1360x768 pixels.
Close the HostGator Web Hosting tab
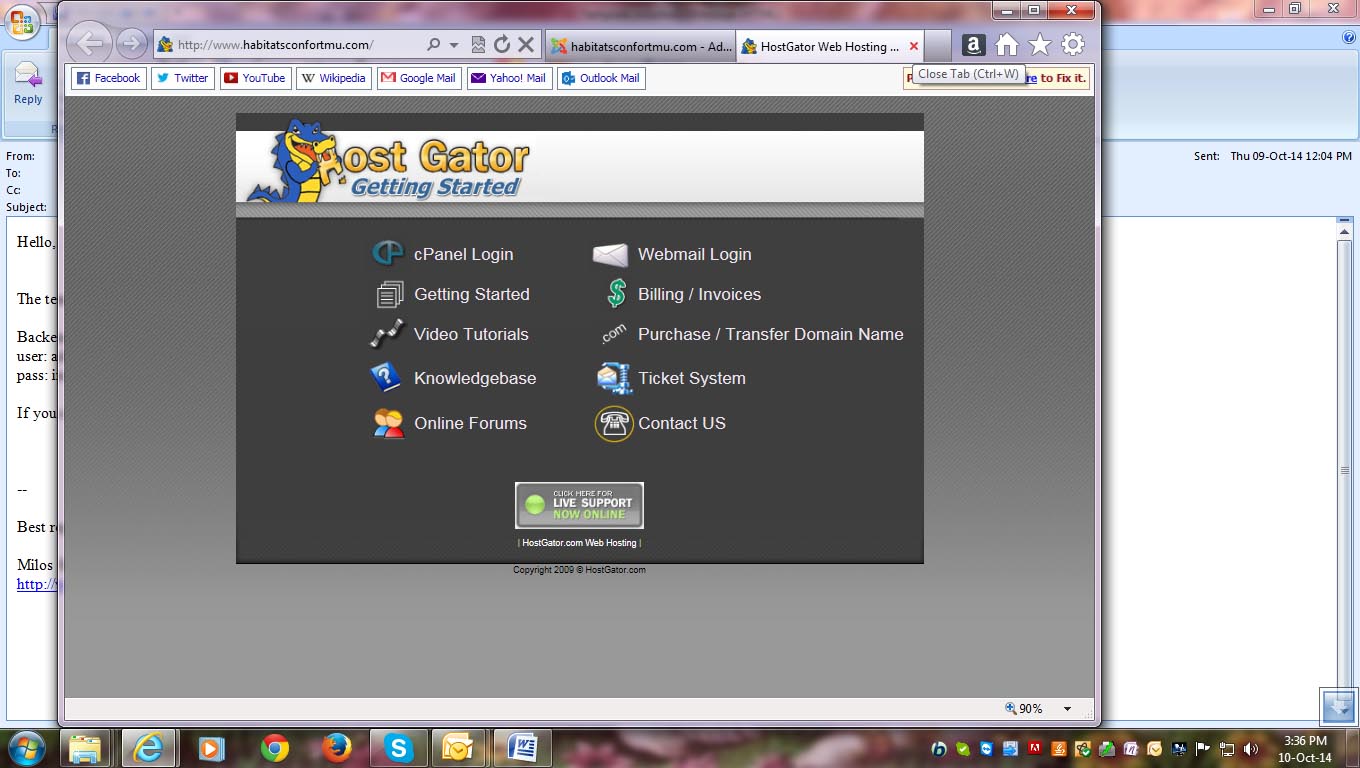pyautogui.click(x=913, y=46)
